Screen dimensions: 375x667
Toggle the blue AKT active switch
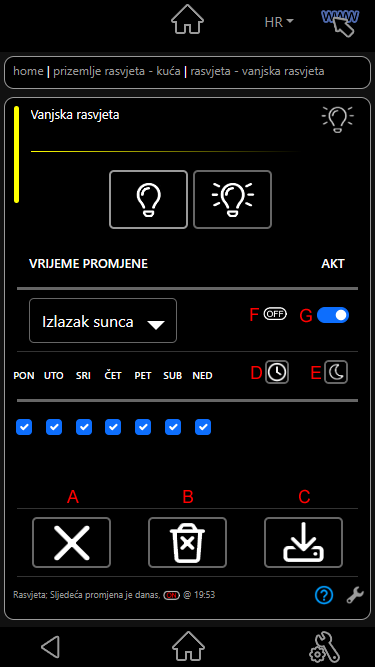click(x=333, y=315)
